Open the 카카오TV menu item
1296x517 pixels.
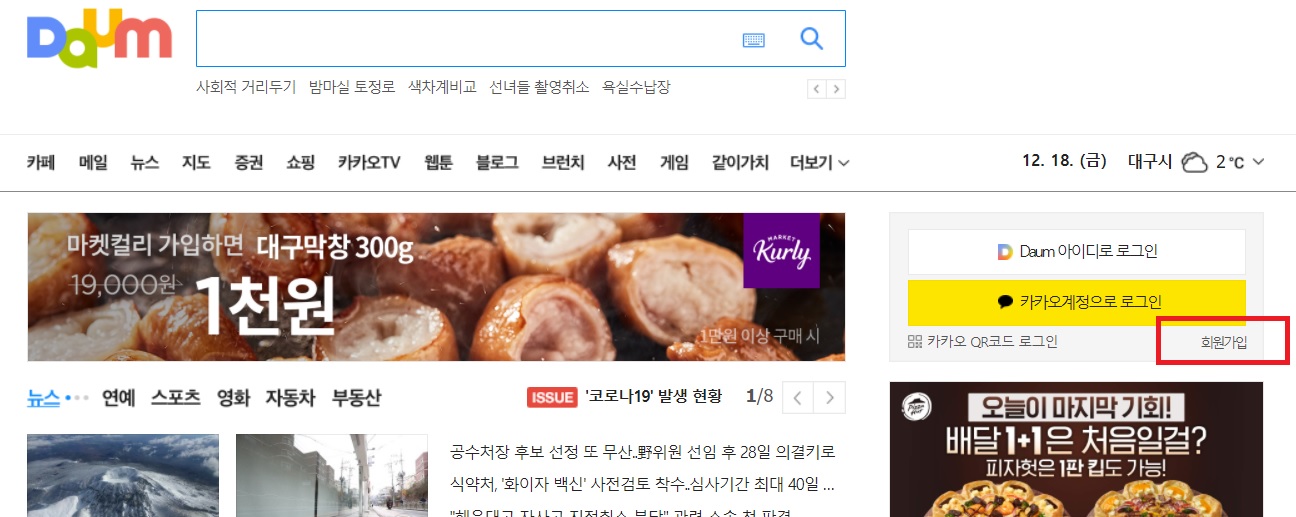(x=369, y=162)
